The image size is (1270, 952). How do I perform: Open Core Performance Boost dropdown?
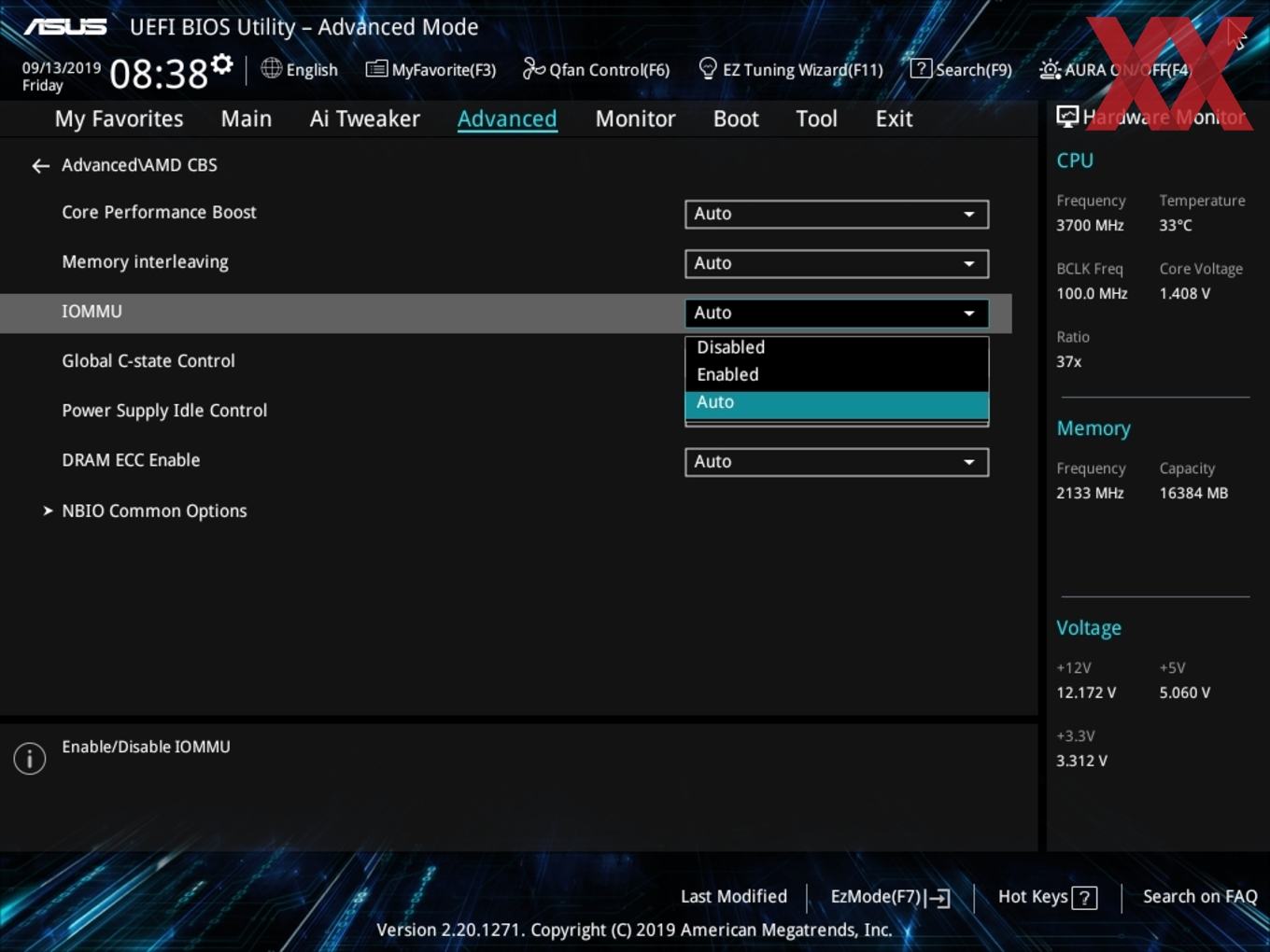pos(836,214)
